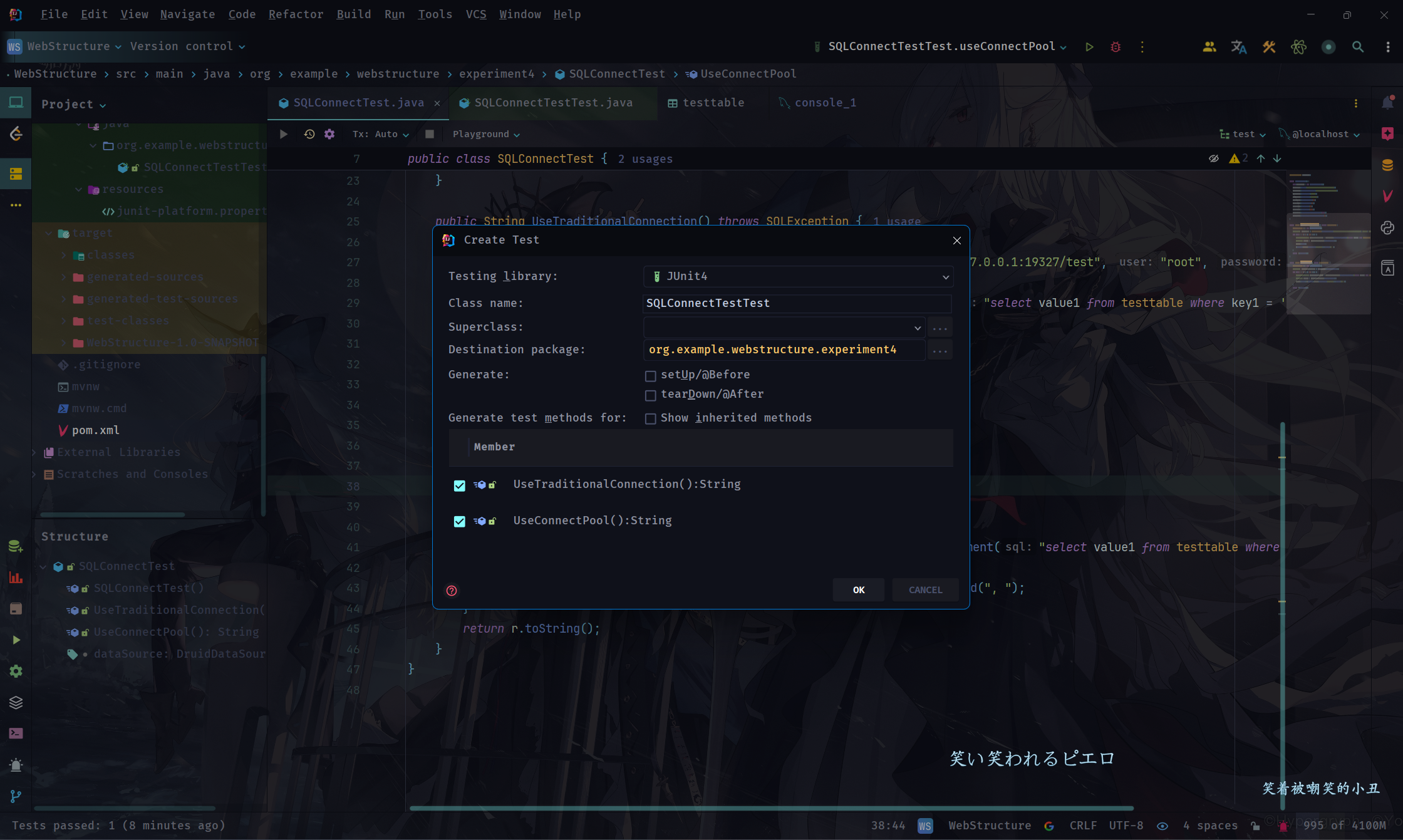This screenshot has width=1403, height=840.
Task: Open the Terminal tool window icon
Action: point(16,734)
